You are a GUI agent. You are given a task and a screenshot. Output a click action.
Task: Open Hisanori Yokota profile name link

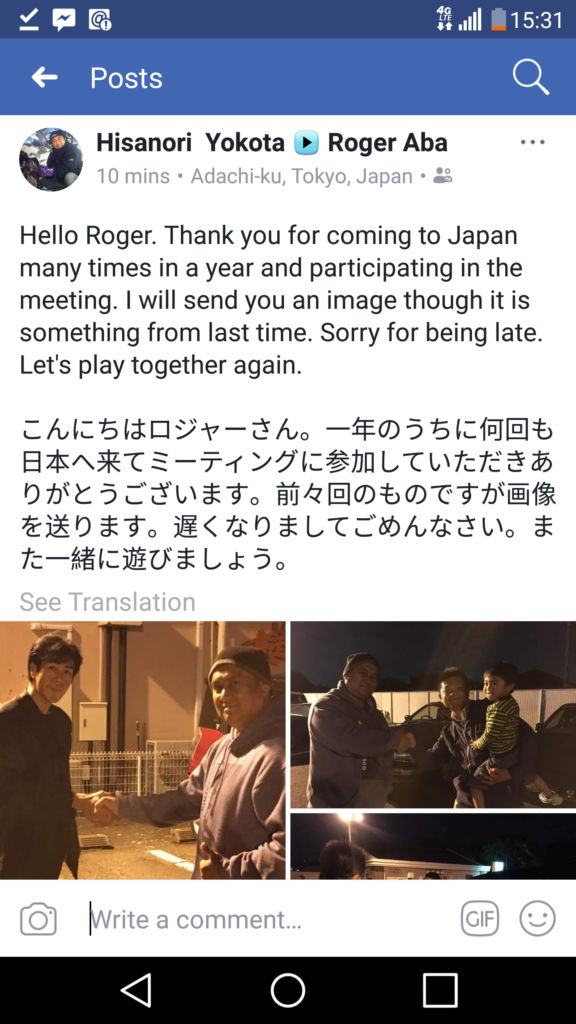coord(190,142)
